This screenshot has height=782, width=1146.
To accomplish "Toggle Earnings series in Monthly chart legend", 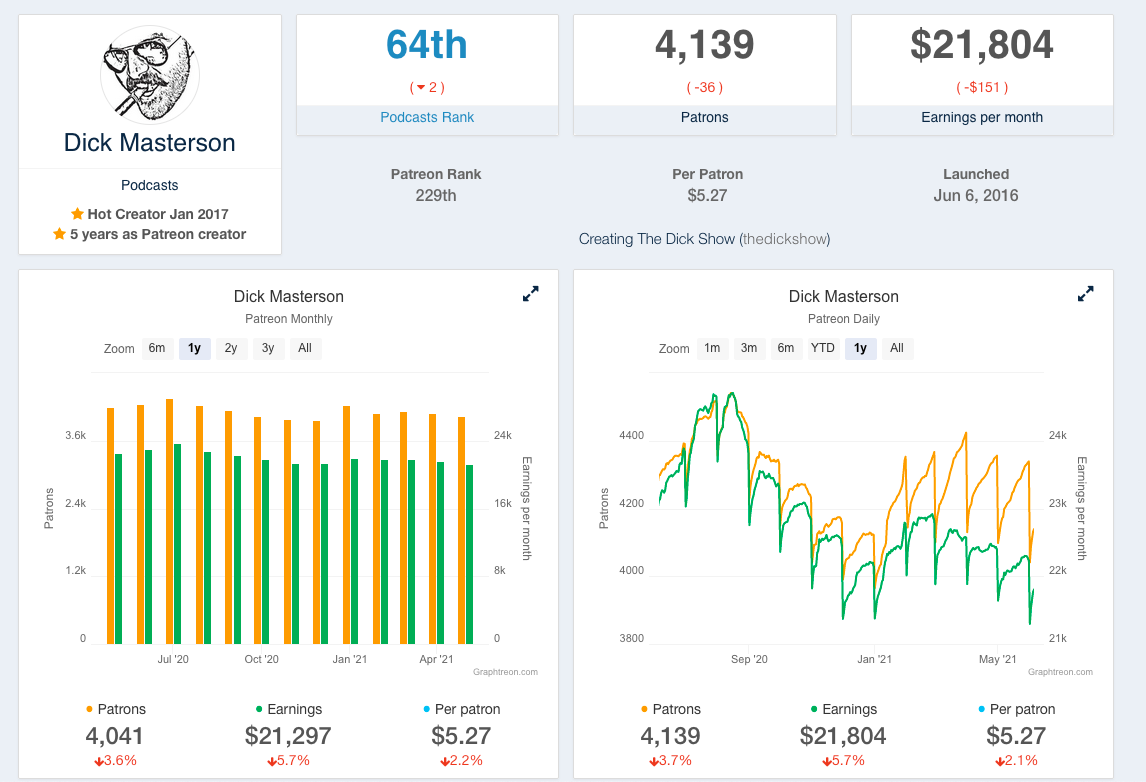I will coord(289,709).
